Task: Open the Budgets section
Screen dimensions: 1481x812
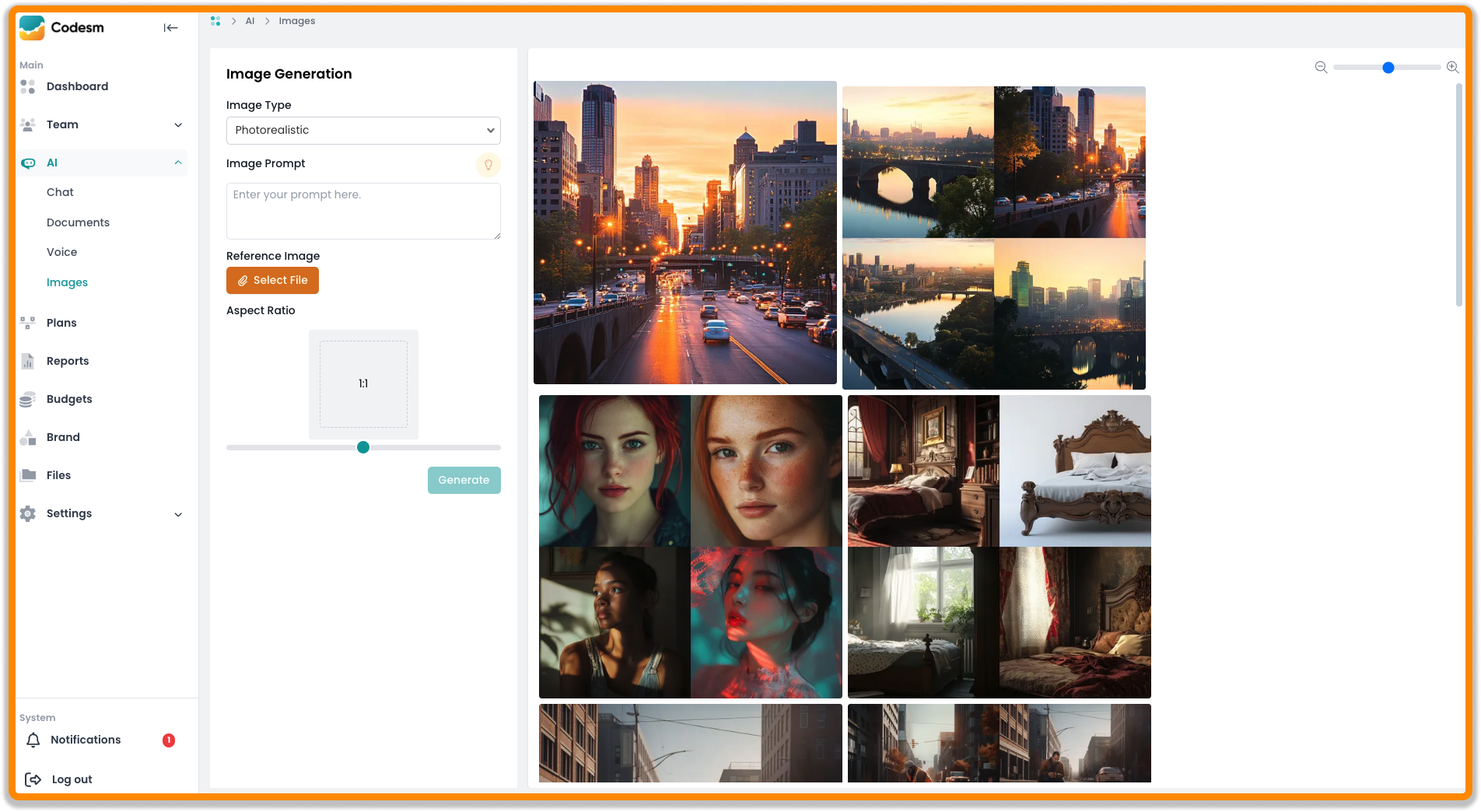Action: tap(68, 399)
